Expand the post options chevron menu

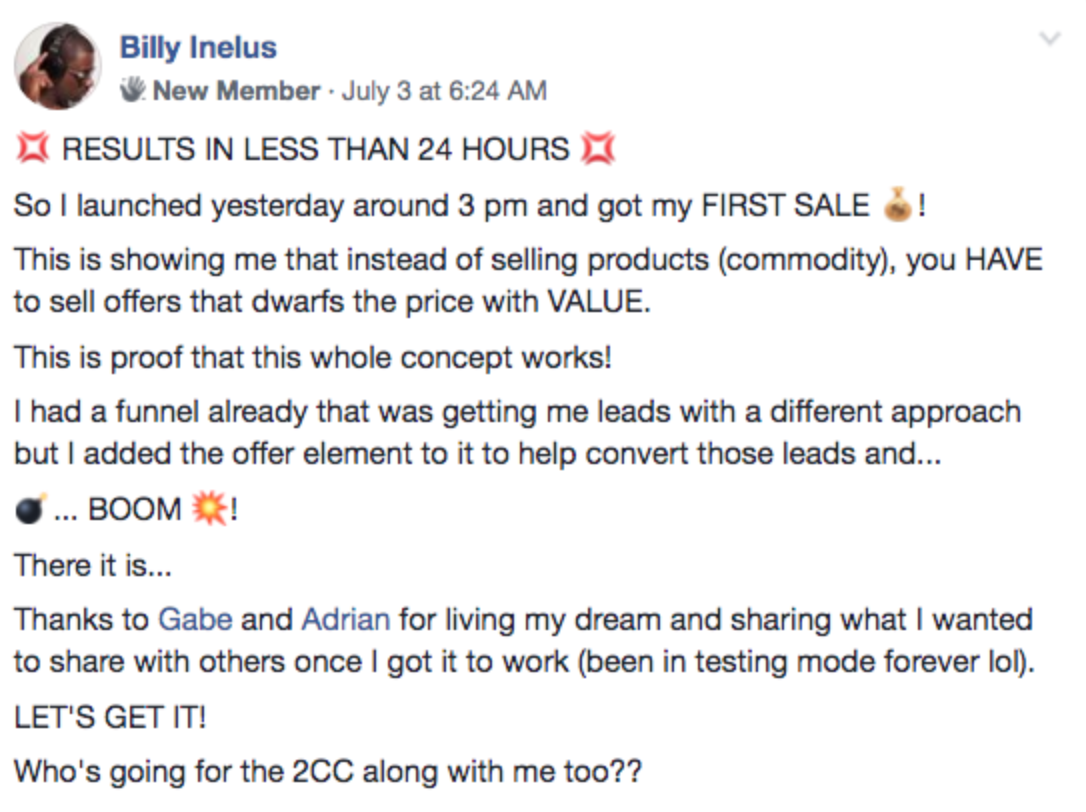1051,39
